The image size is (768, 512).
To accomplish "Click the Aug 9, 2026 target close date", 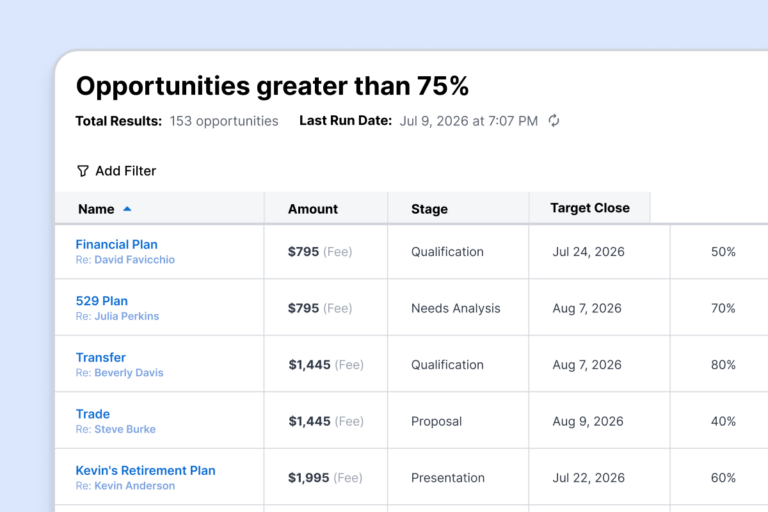I will click(588, 421).
